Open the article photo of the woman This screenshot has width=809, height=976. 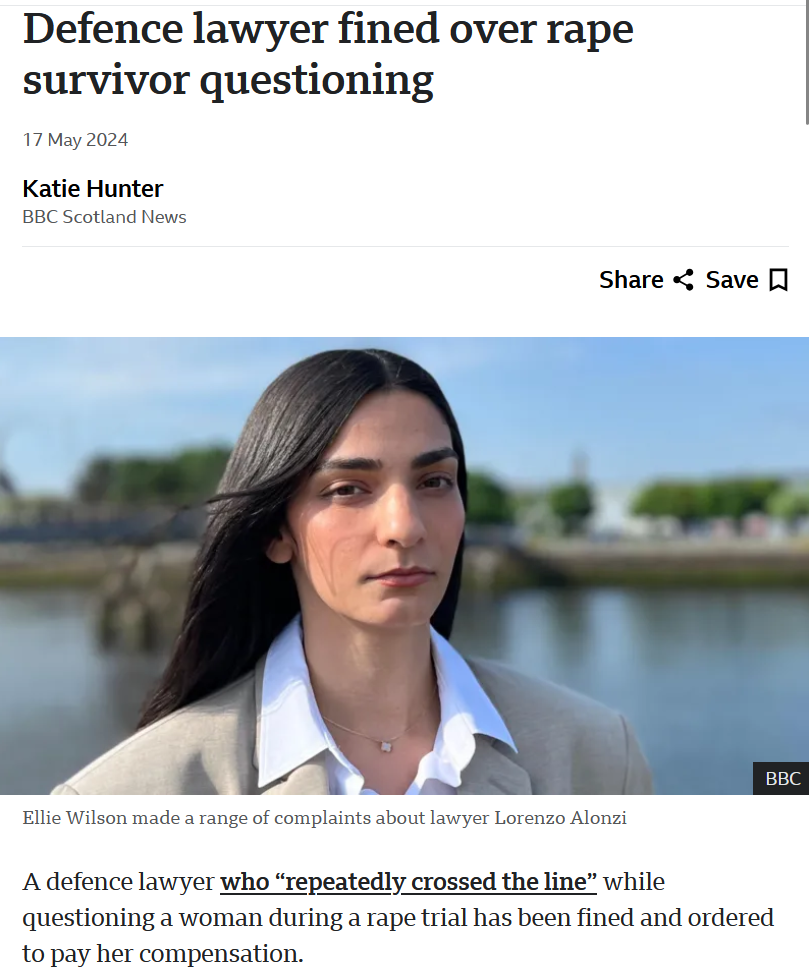[x=404, y=566]
